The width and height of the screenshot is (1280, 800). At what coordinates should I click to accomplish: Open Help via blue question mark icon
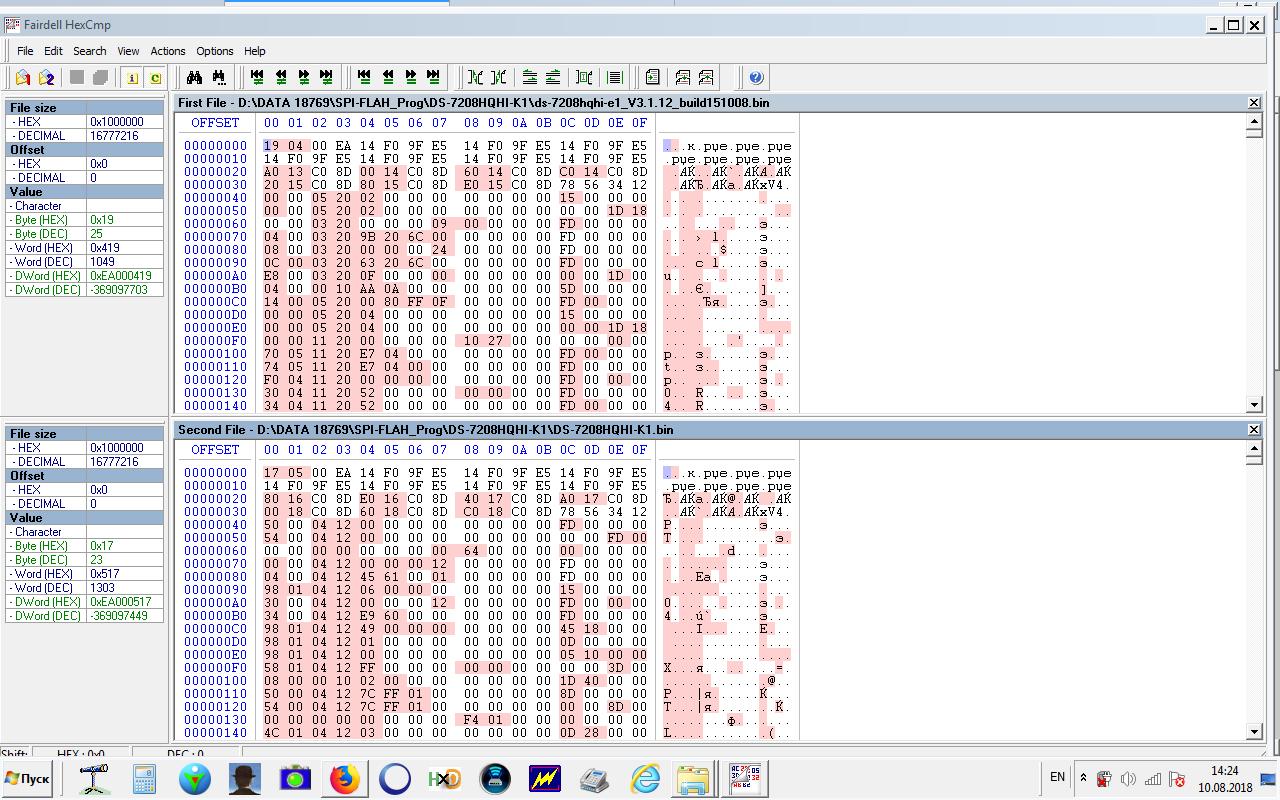756,77
